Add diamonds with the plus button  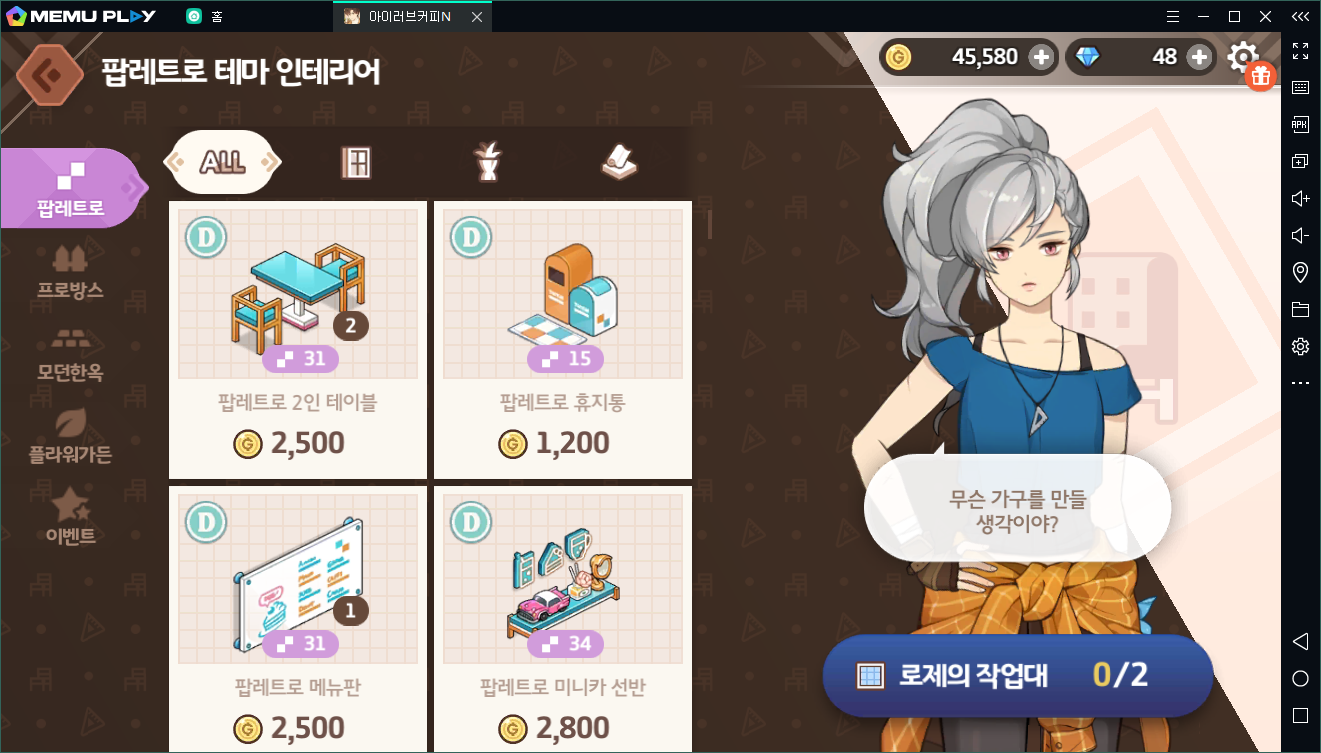pyautogui.click(x=1199, y=57)
